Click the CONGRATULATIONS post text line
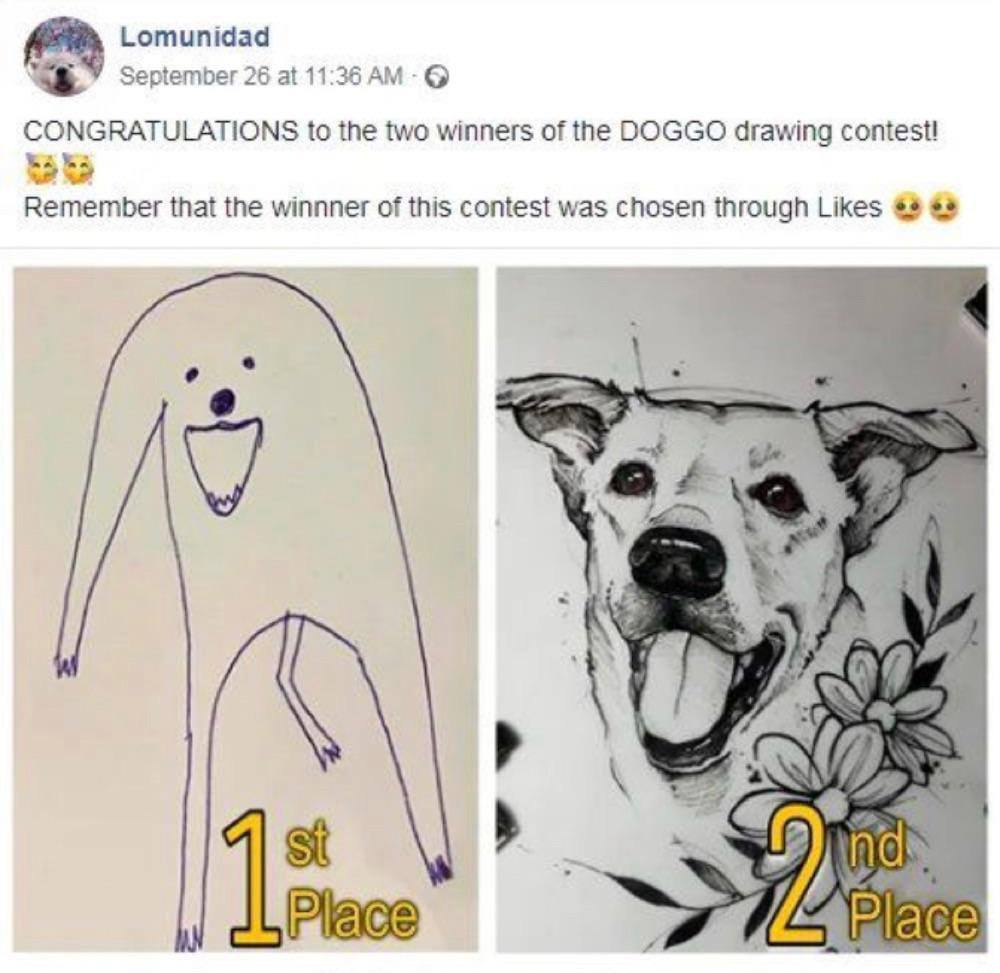This screenshot has width=1000, height=973. pyautogui.click(x=482, y=132)
